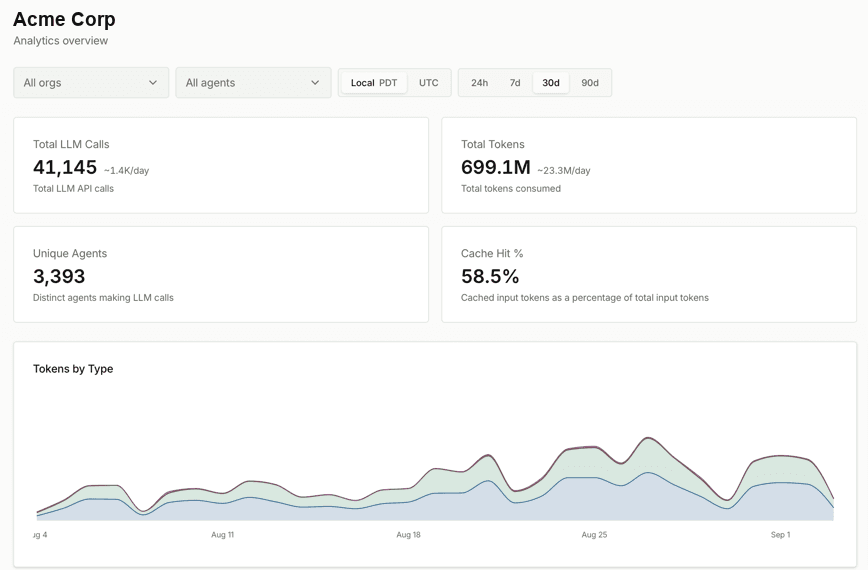This screenshot has width=868, height=570.
Task: Select the 90d time range
Action: point(590,83)
